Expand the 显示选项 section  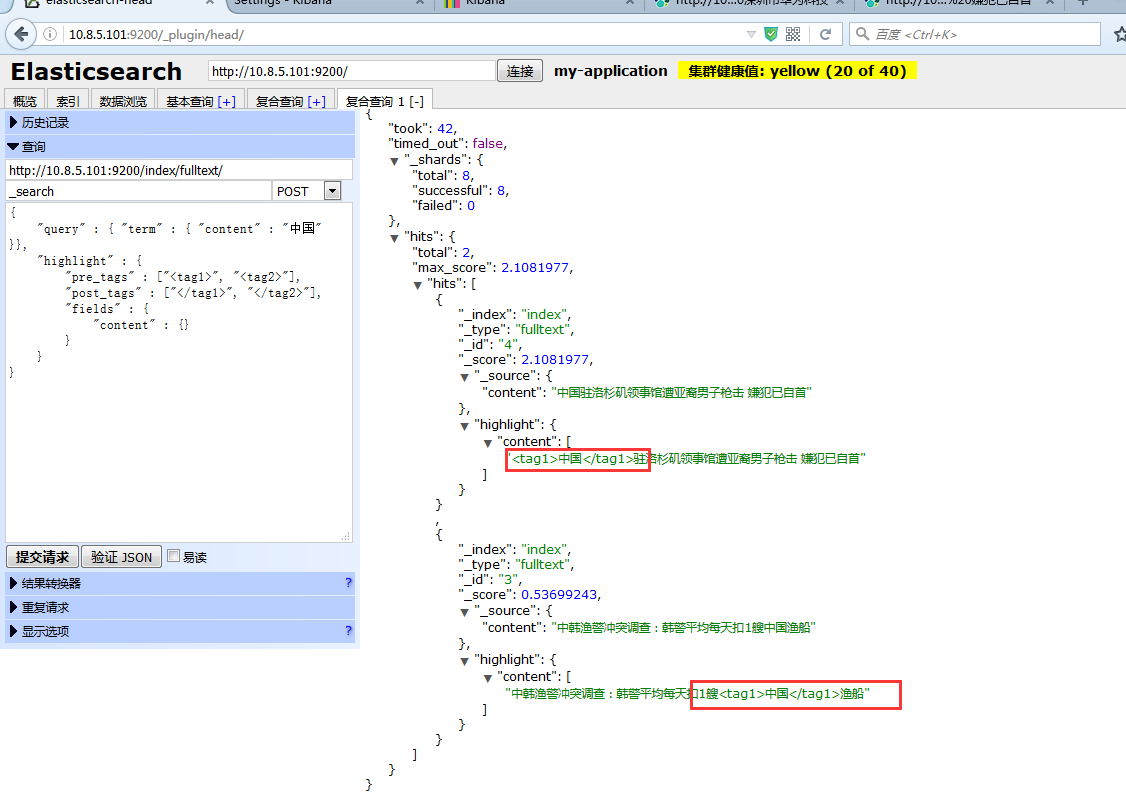click(x=180, y=631)
